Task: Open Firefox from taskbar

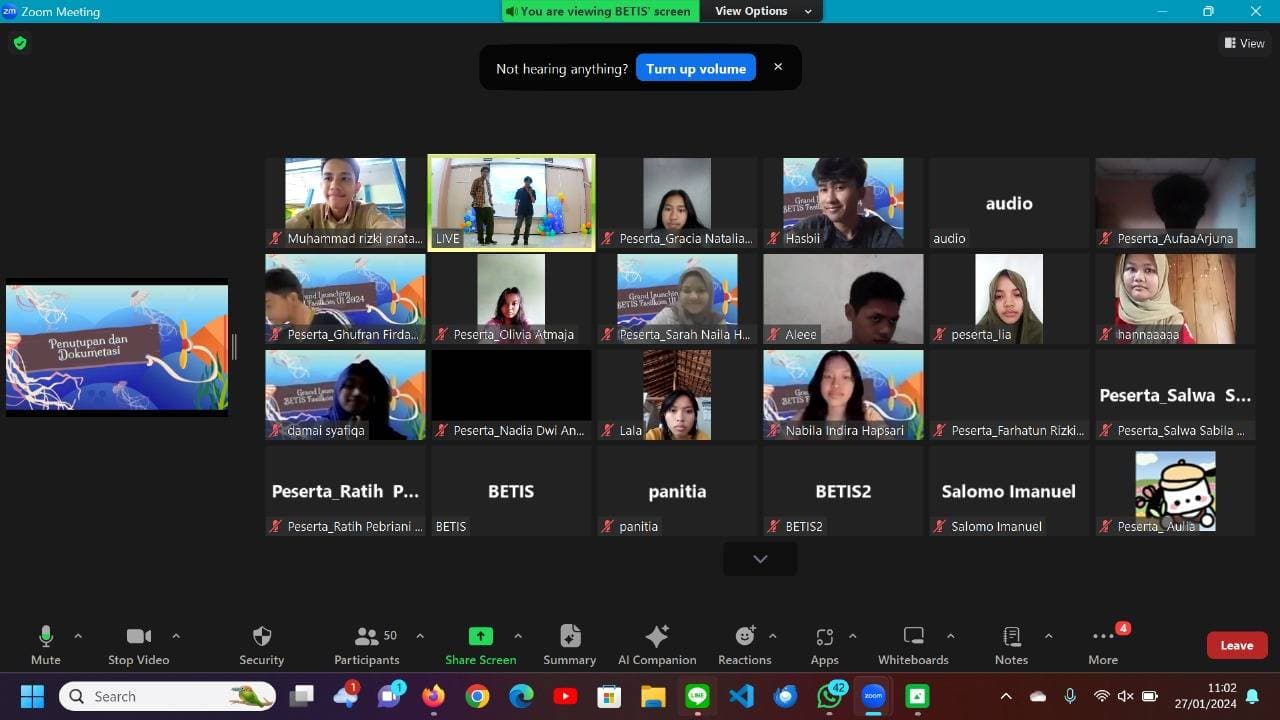Action: pyautogui.click(x=433, y=696)
